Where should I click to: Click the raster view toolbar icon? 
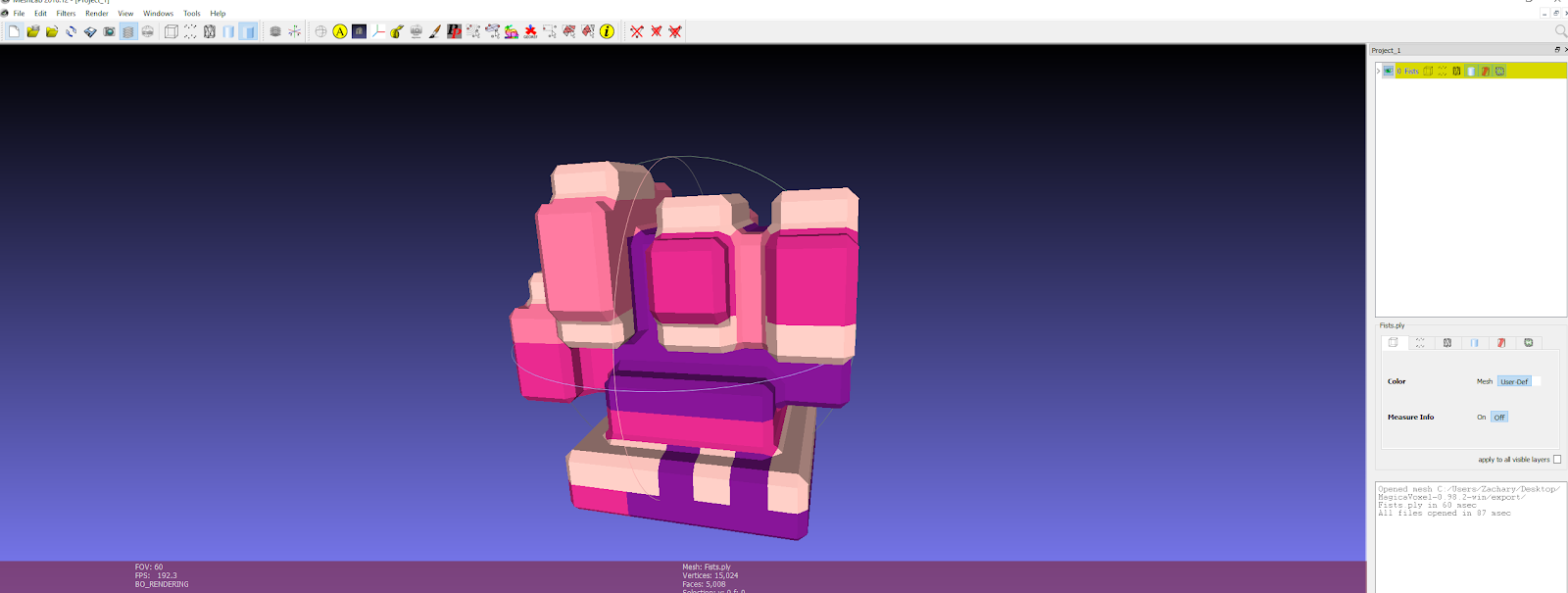(147, 31)
